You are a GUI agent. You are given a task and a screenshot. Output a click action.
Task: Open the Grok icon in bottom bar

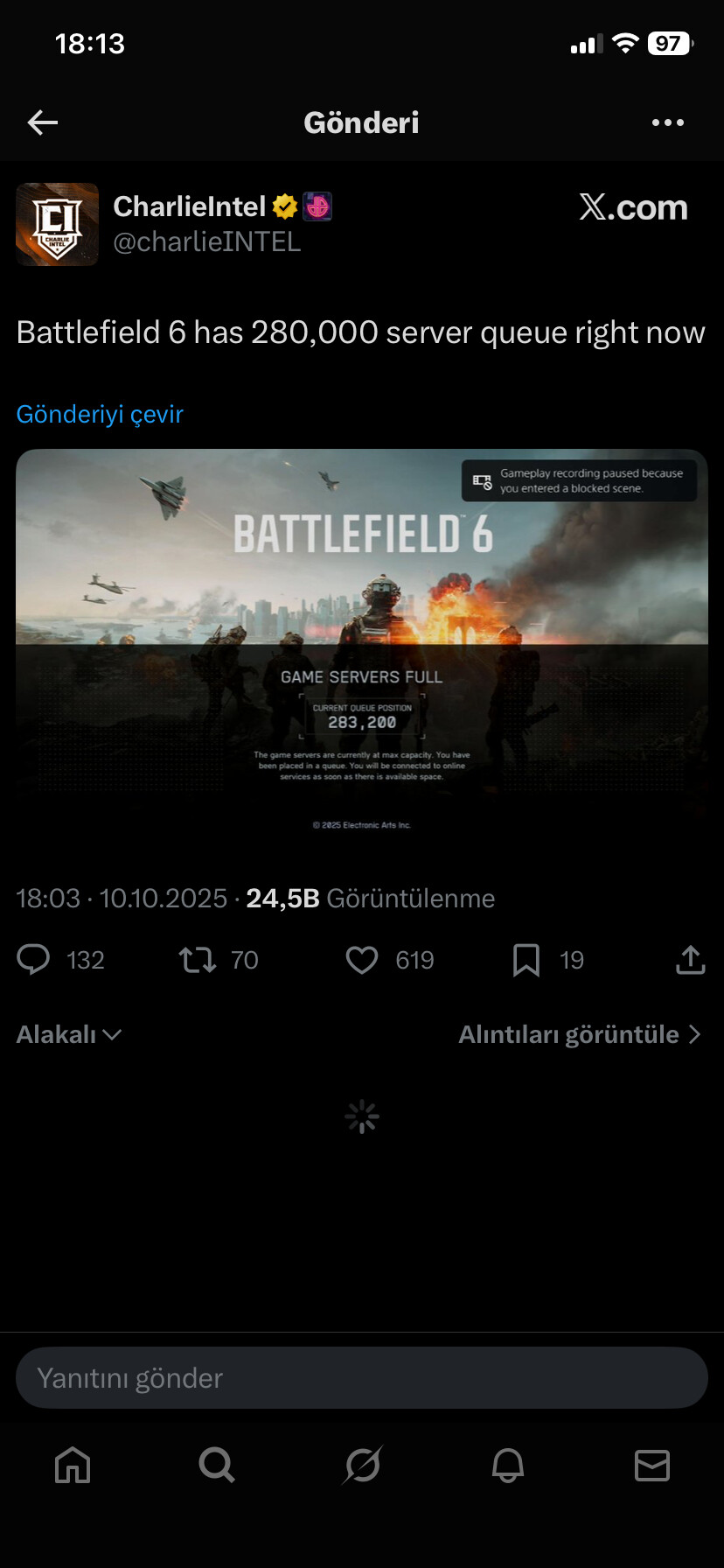coord(362,1464)
